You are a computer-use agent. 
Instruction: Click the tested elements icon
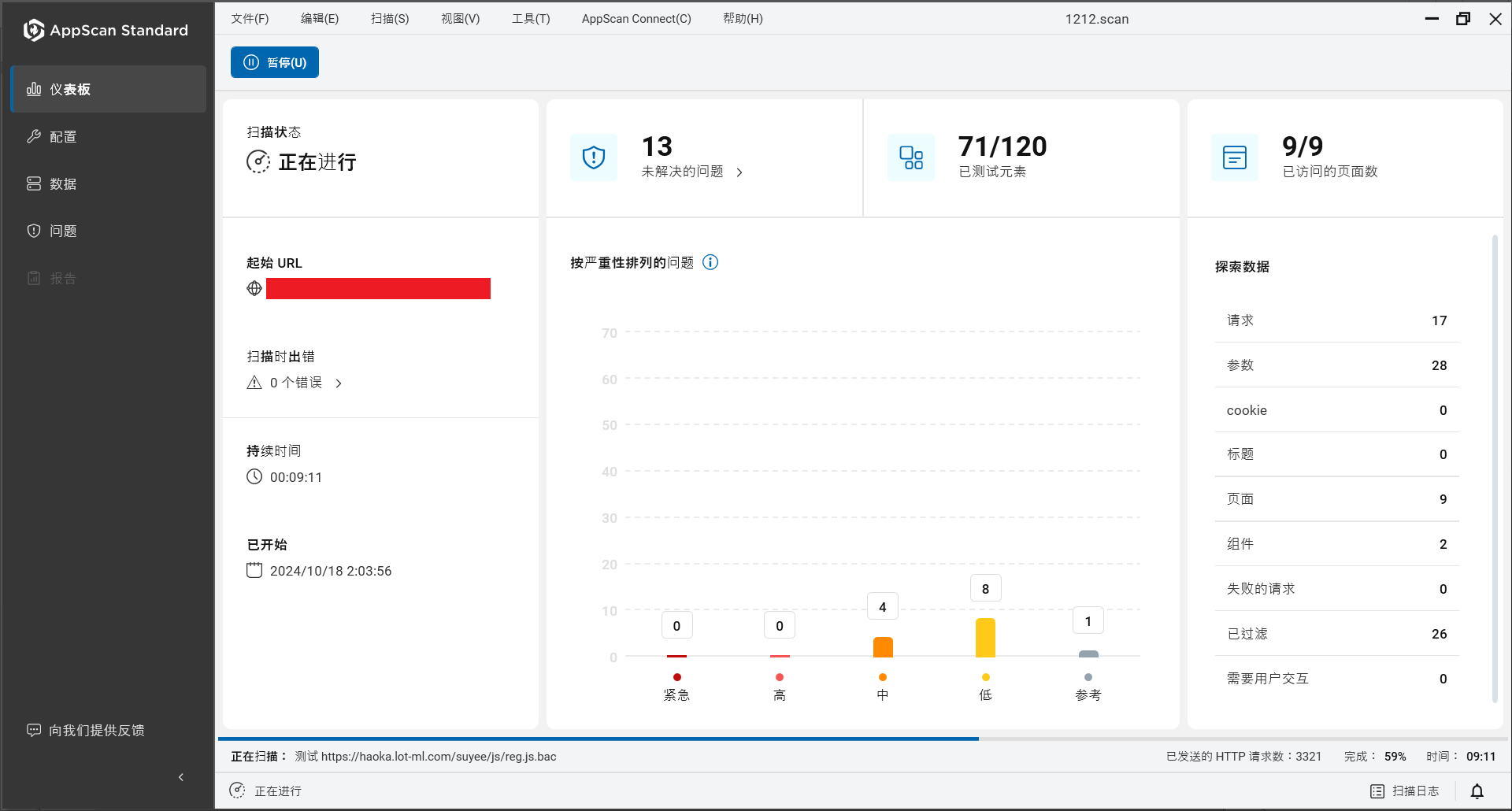click(x=911, y=157)
